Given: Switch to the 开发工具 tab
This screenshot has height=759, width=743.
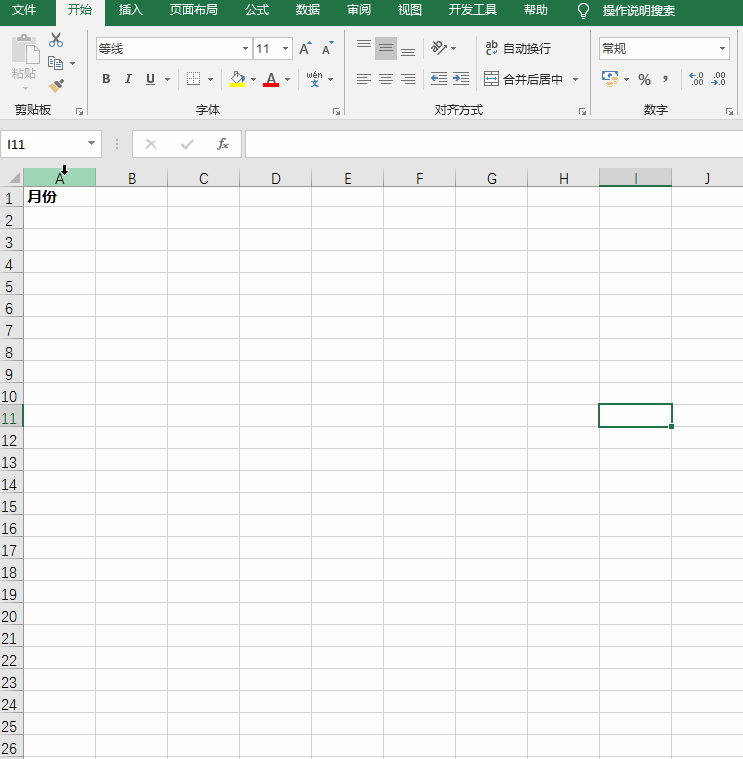Looking at the screenshot, I should pyautogui.click(x=472, y=10).
